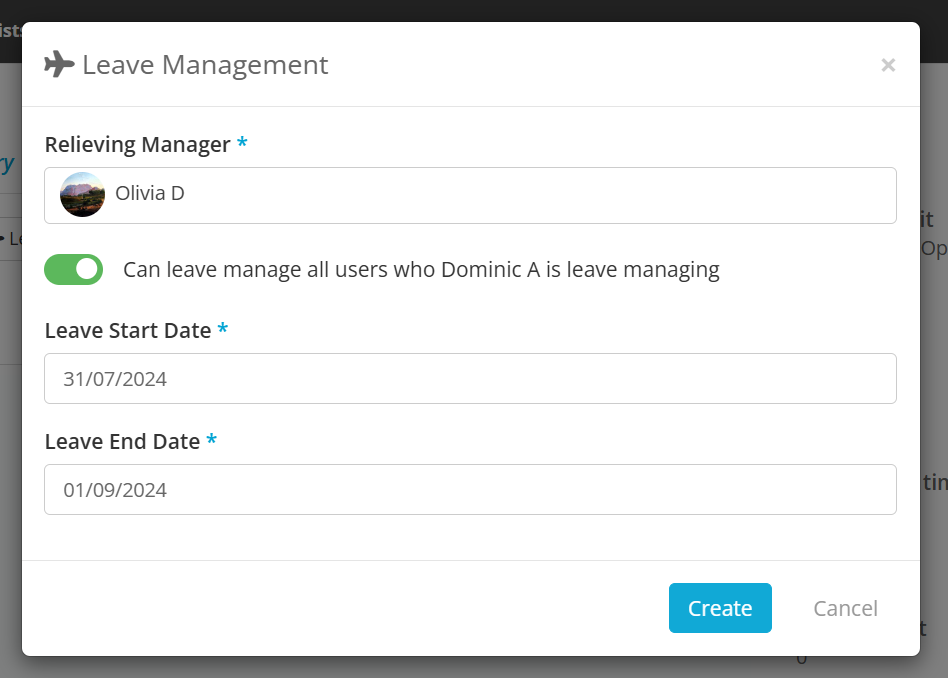This screenshot has width=948, height=678.
Task: Click the Leave End Date label
Action: (x=122, y=441)
